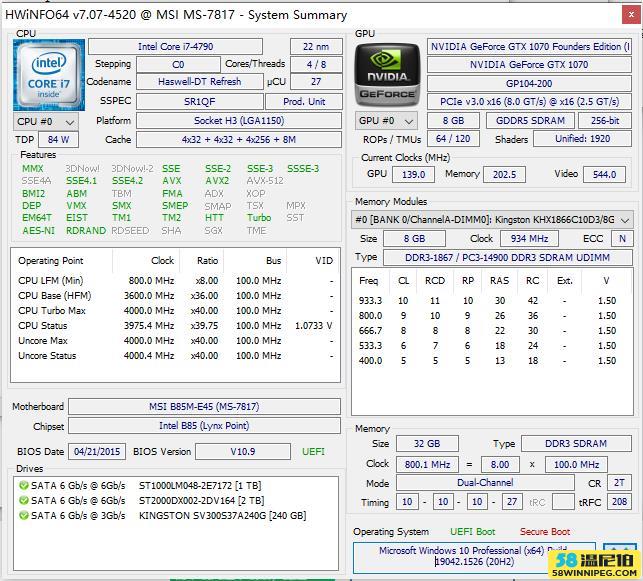Click the BIOS Version V10.9 field

243,451
